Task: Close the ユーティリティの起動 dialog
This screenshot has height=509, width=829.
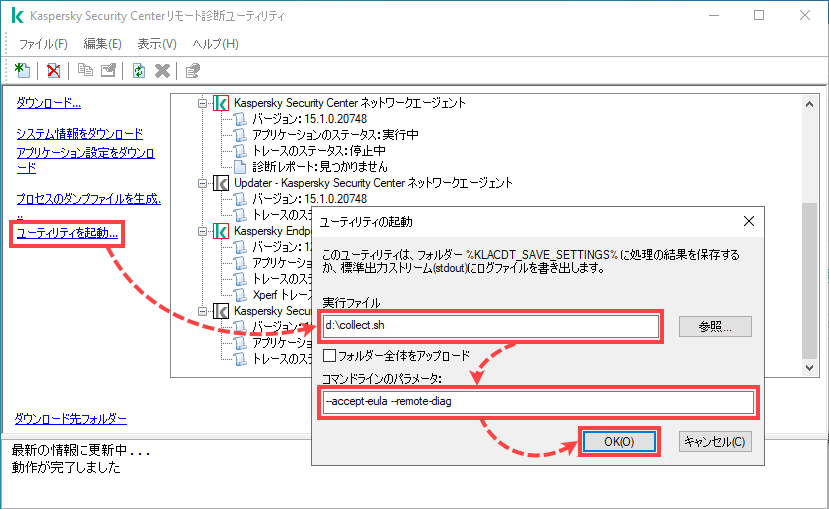Action: pyautogui.click(x=749, y=221)
